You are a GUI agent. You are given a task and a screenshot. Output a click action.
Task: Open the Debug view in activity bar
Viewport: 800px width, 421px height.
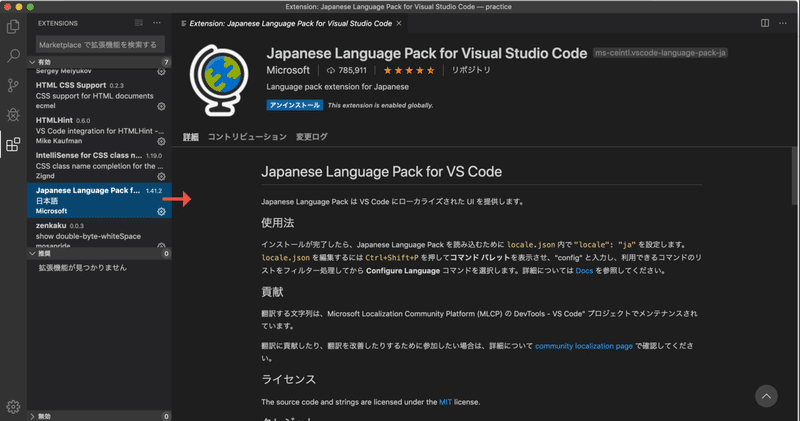(x=13, y=114)
